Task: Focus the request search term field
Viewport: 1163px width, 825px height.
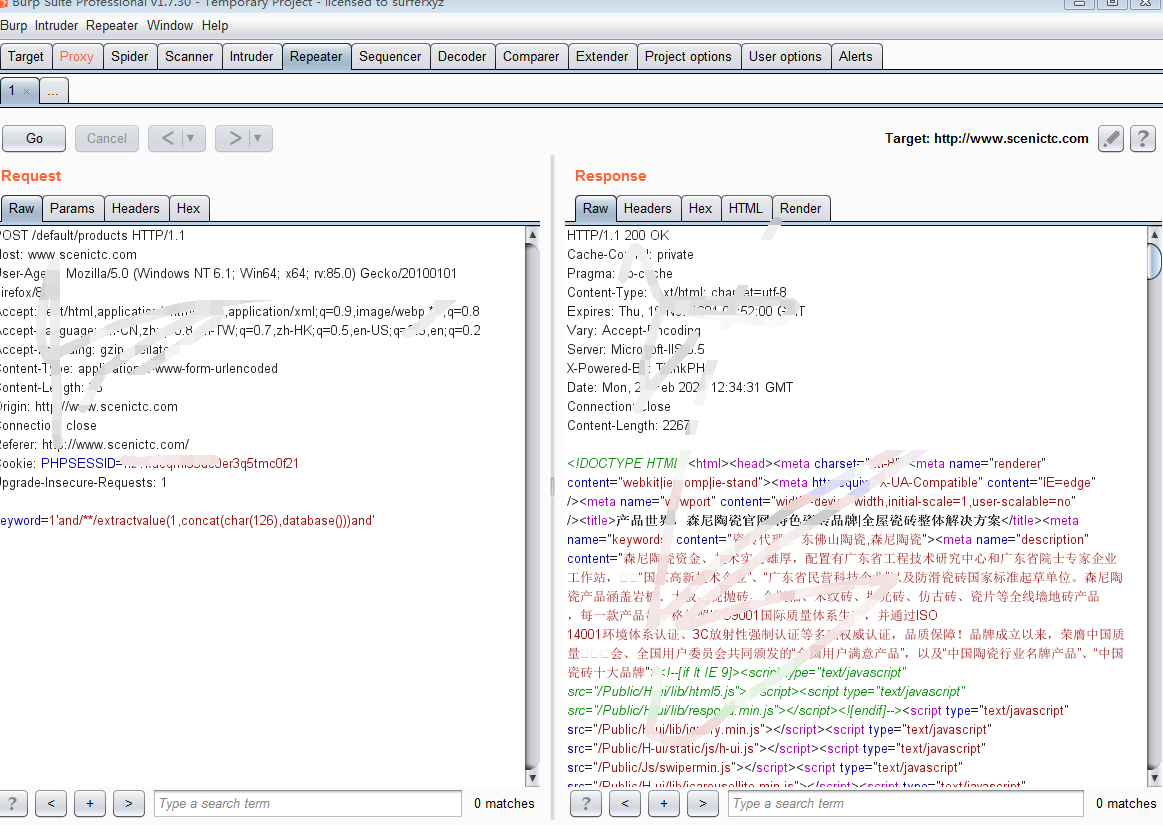Action: (x=308, y=803)
